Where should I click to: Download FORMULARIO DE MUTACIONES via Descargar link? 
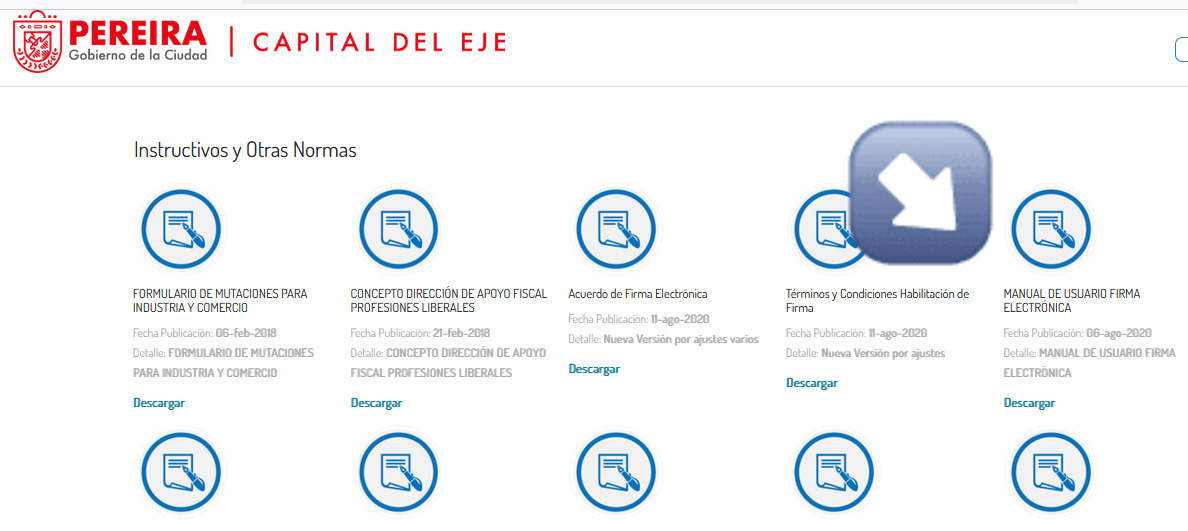pos(159,403)
